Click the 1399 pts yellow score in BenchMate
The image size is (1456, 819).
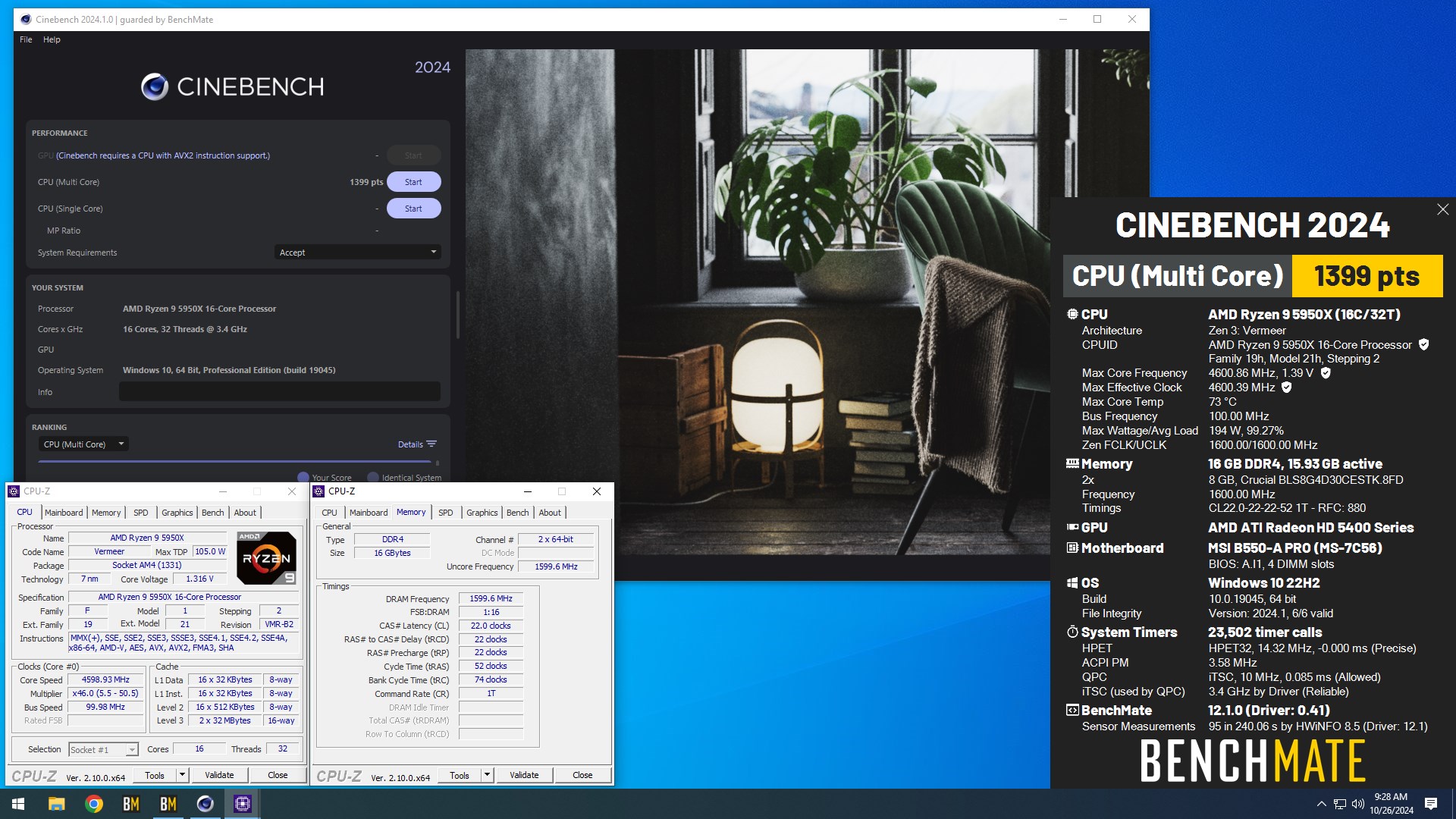click(x=1367, y=276)
